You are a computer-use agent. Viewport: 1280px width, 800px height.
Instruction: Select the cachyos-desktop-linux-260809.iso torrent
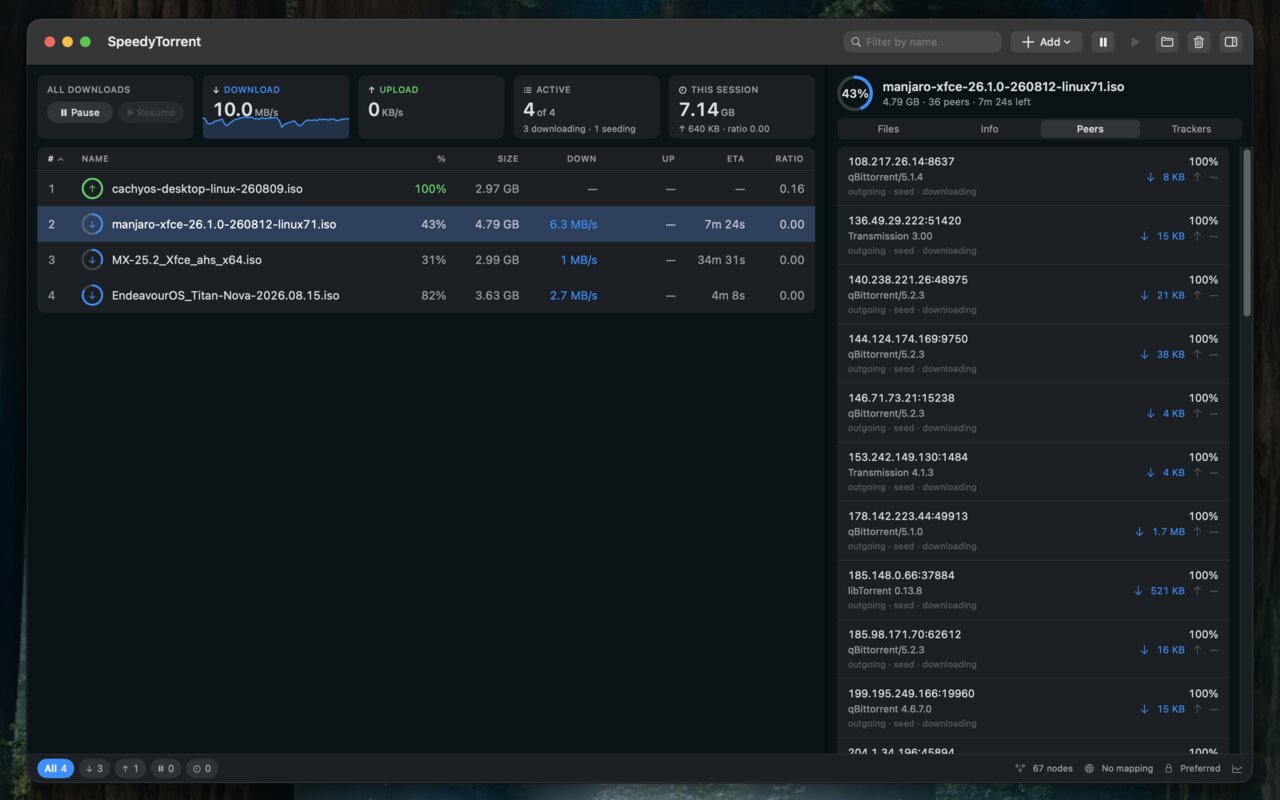pyautogui.click(x=426, y=189)
